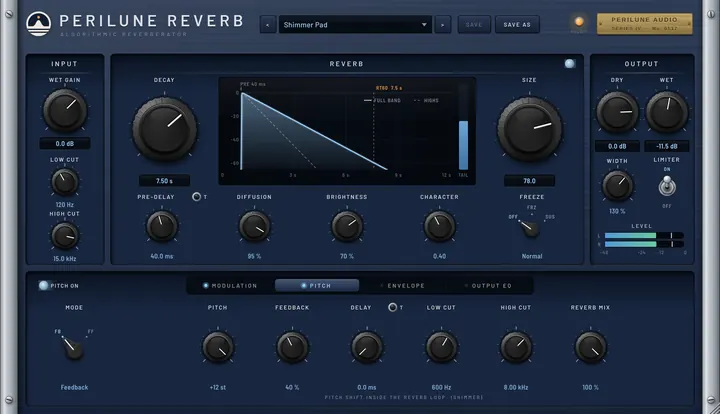
Task: Toggle the Delay tempo sync T button
Action: pyautogui.click(x=393, y=308)
